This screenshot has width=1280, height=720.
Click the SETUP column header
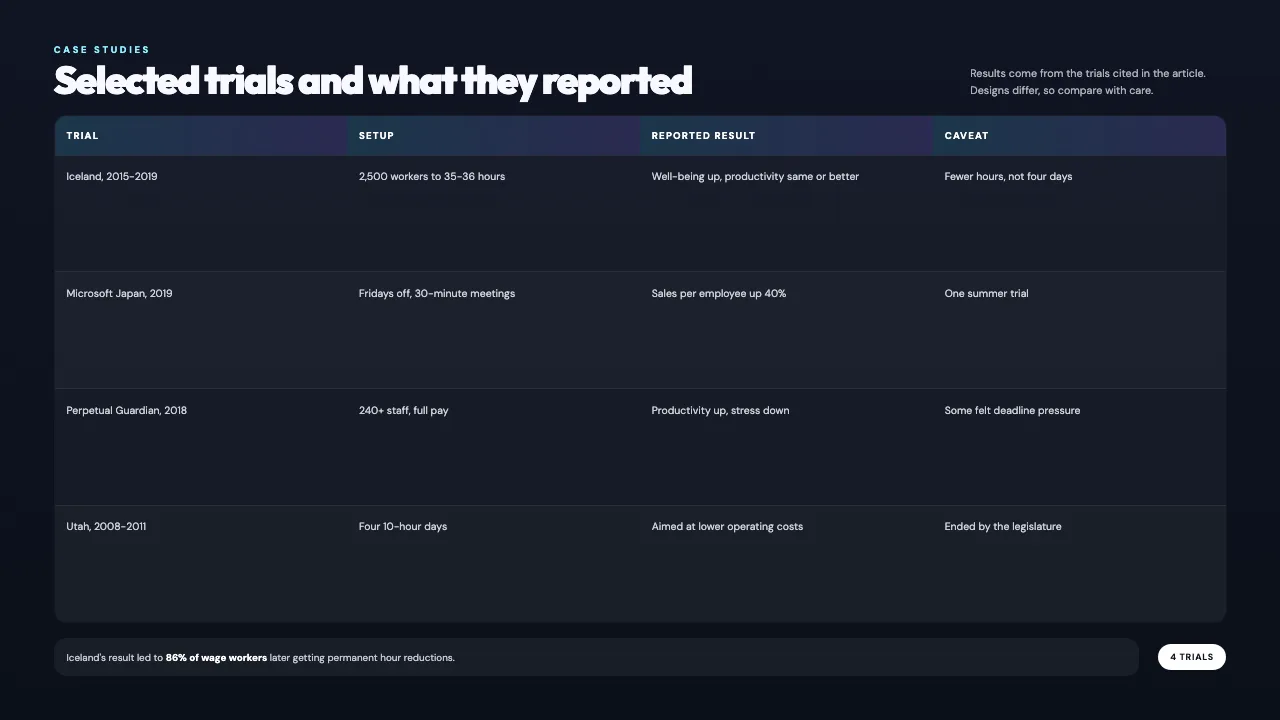tap(493, 136)
